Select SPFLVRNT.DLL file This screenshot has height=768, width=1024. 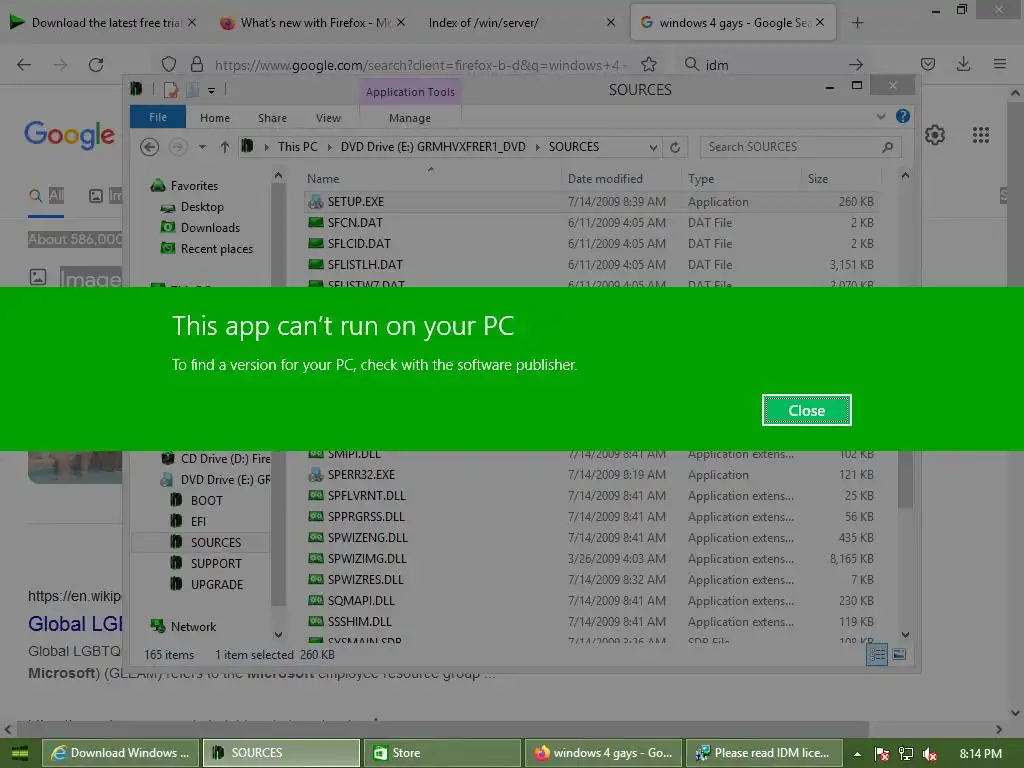point(590,496)
